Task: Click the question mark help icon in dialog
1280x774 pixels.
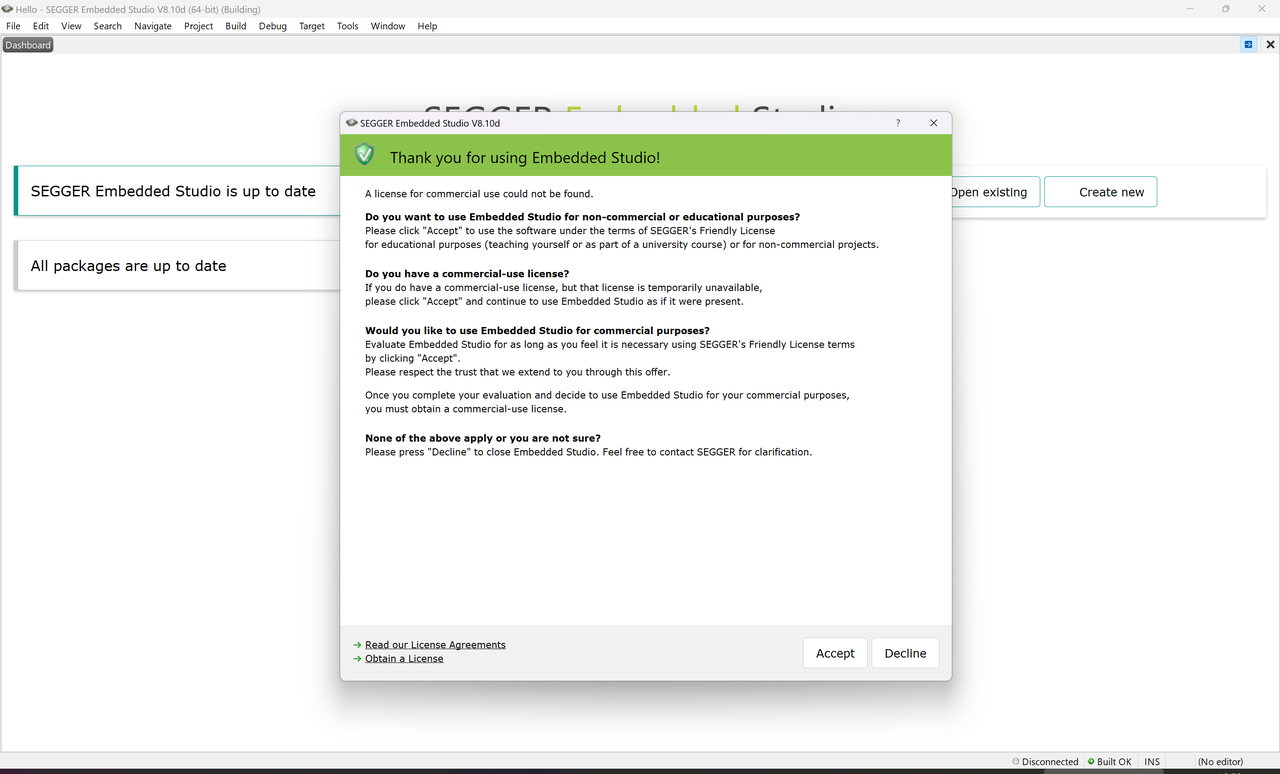Action: click(897, 123)
